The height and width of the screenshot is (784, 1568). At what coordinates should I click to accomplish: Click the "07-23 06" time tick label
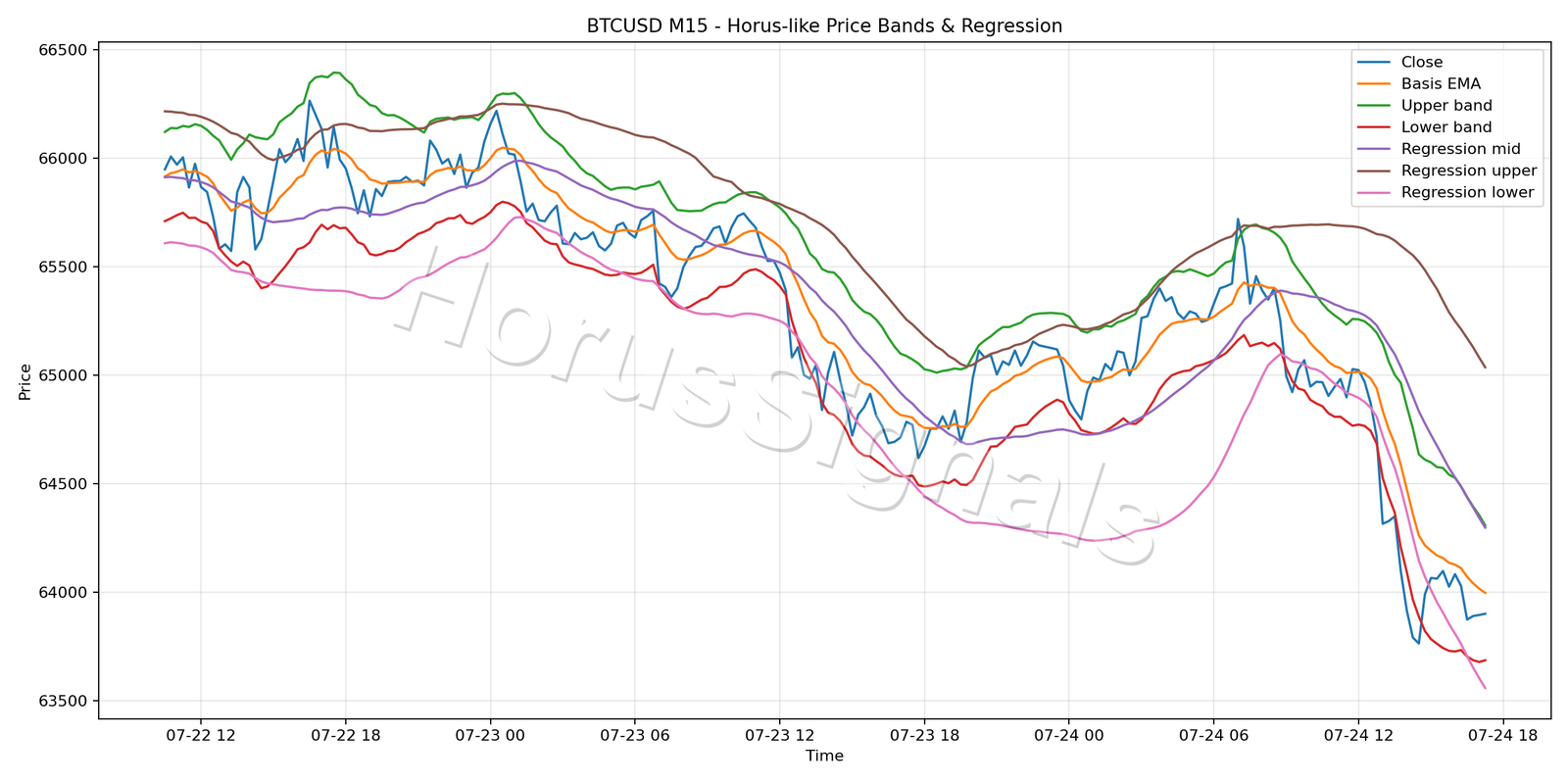coord(635,735)
